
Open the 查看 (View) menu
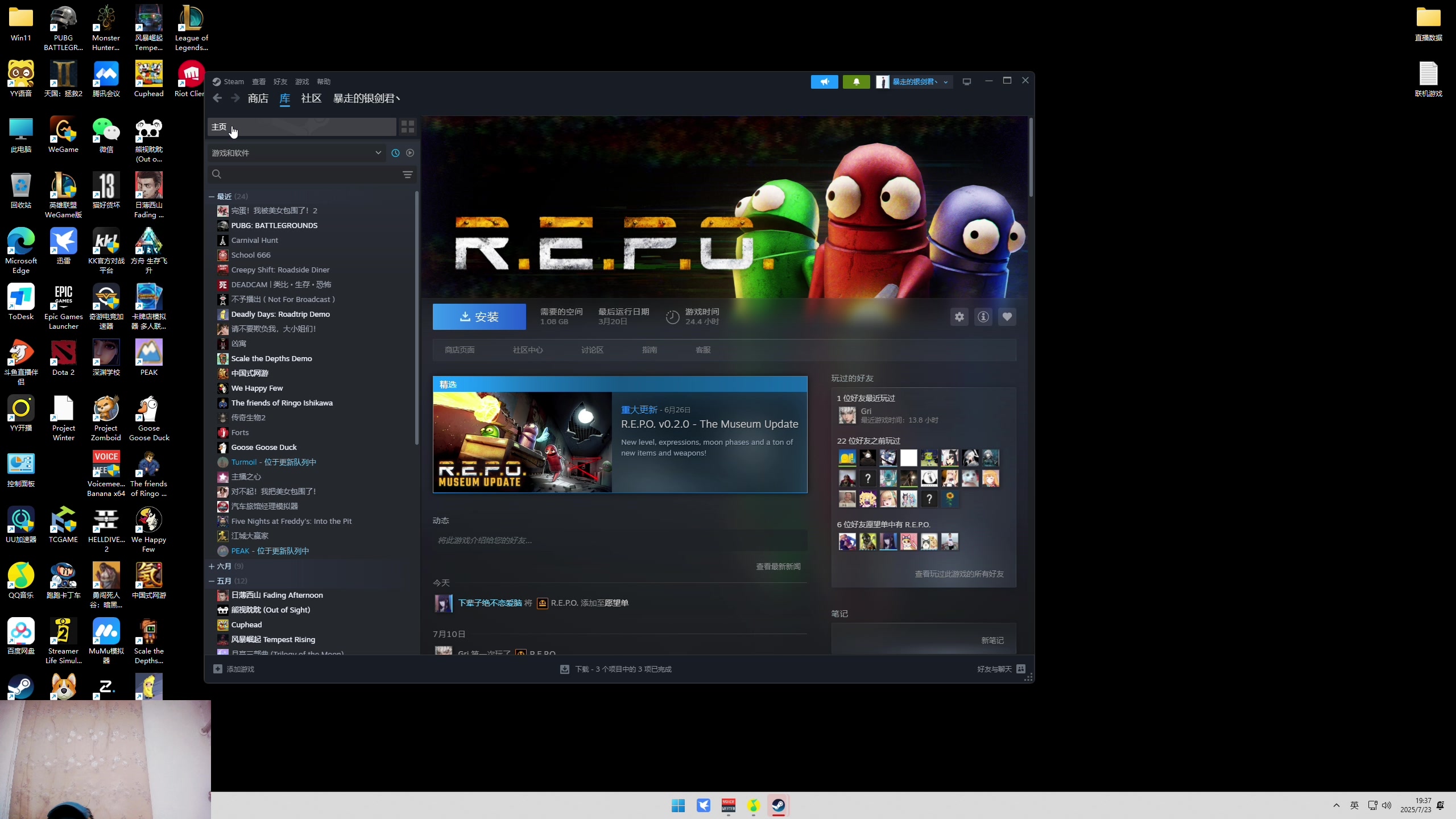click(259, 82)
